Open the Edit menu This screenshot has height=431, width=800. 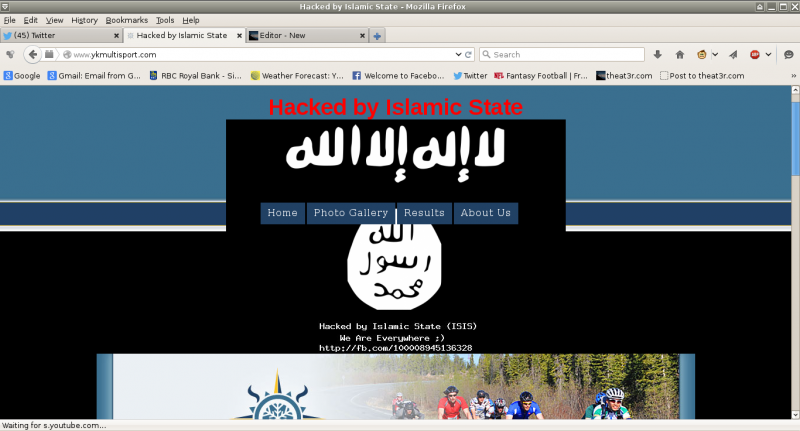31,20
